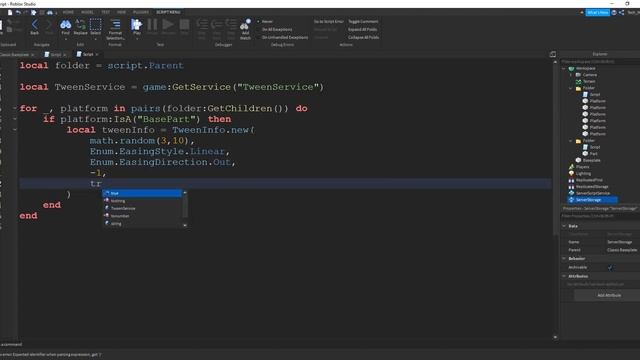Screen dimensions: 640x360
Task: Start the Play test button
Action: pos(136,25)
